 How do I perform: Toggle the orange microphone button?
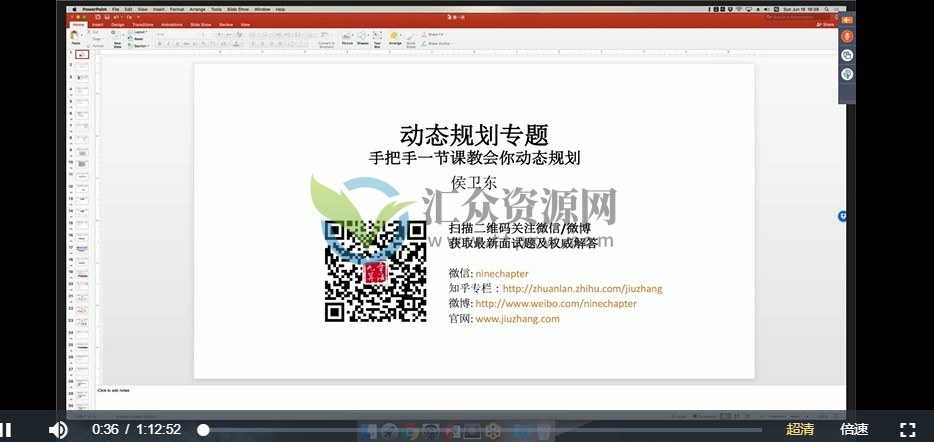[847, 36]
